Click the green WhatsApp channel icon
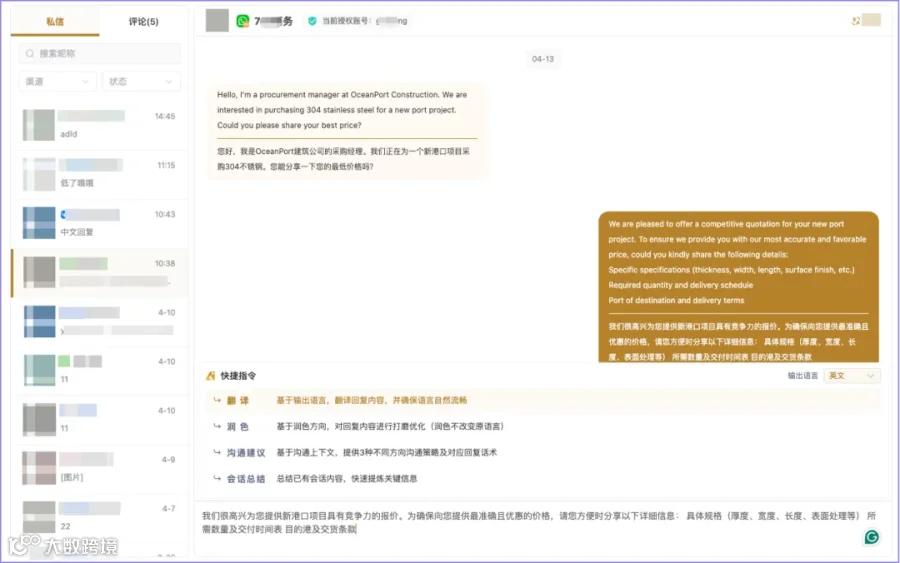 243,21
